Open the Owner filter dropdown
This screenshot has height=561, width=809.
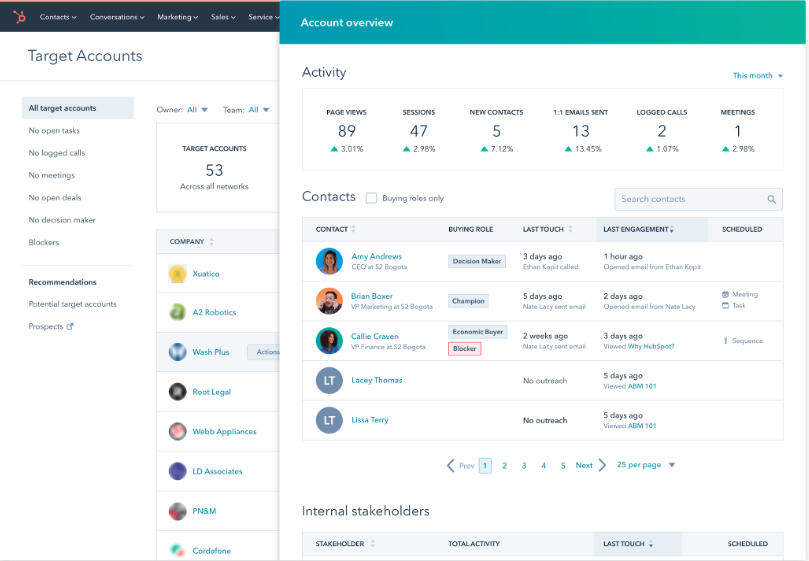pos(197,110)
